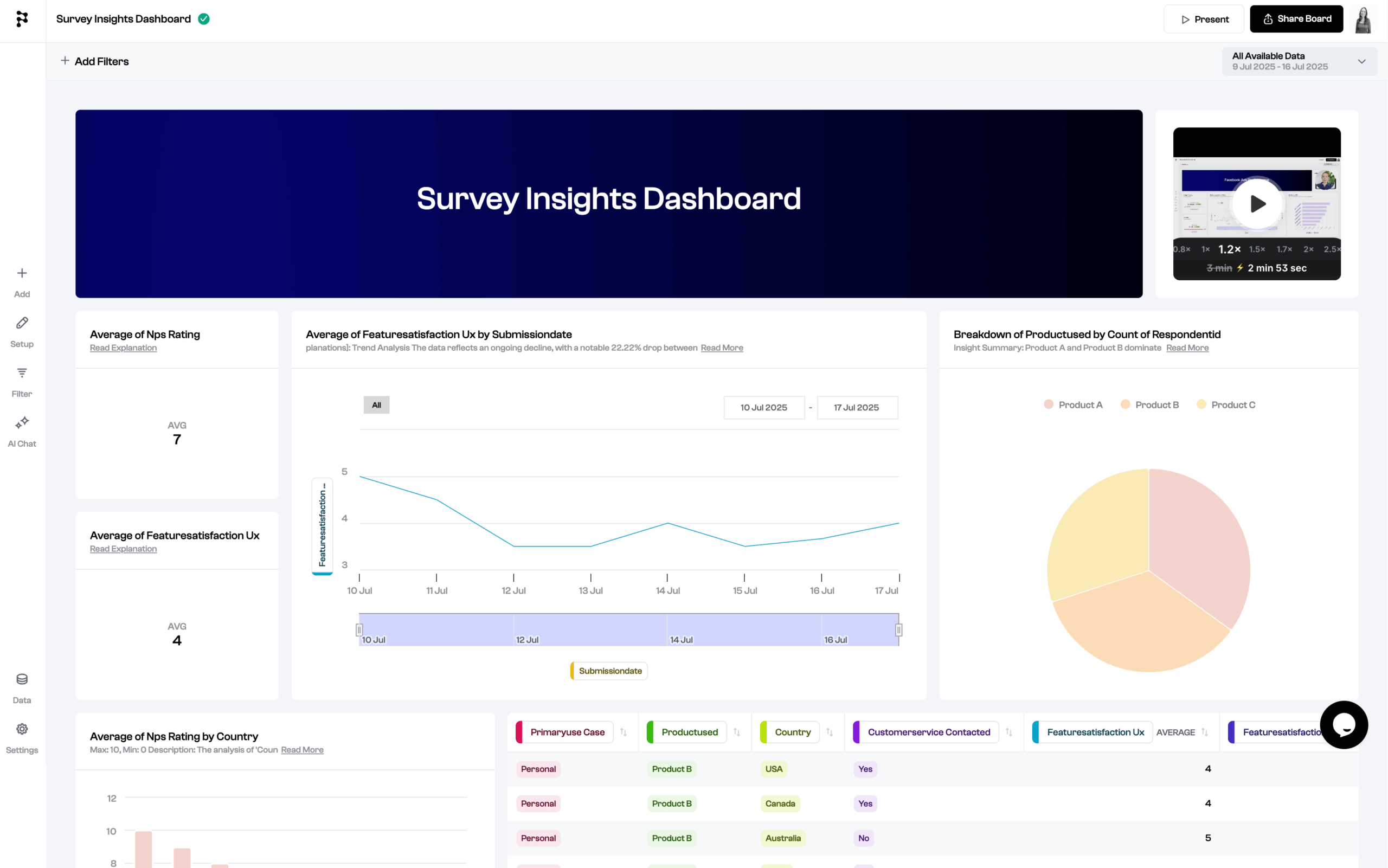This screenshot has width=1388, height=868.
Task: Toggle Product B legend series
Action: click(1149, 404)
